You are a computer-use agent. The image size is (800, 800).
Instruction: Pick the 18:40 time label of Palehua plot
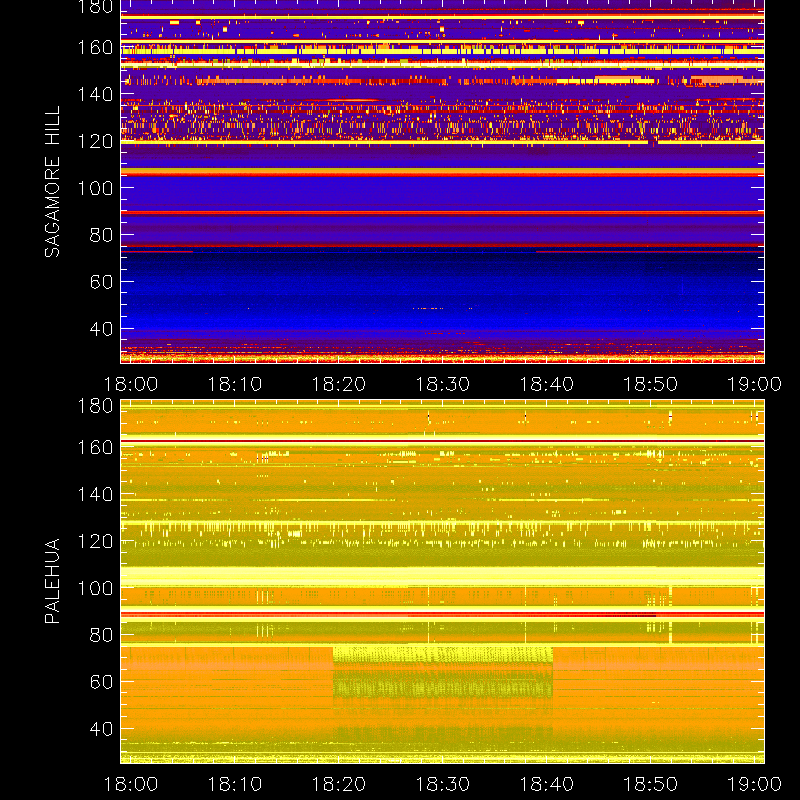546,784
